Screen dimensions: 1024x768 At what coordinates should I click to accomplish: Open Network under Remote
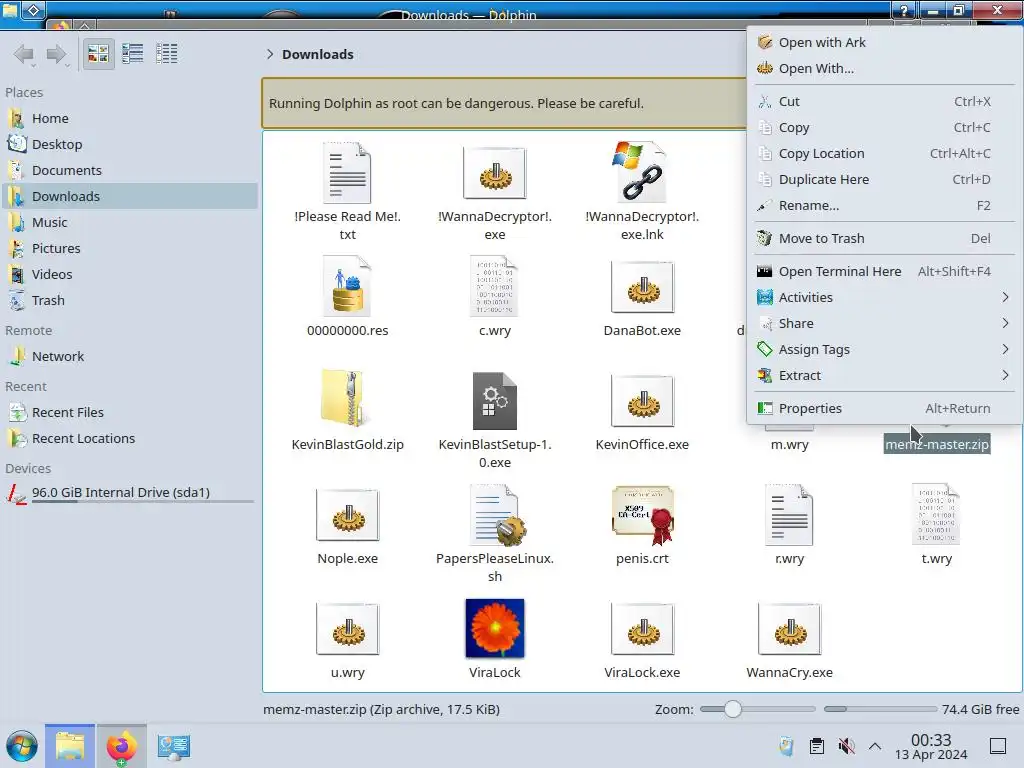129,357
